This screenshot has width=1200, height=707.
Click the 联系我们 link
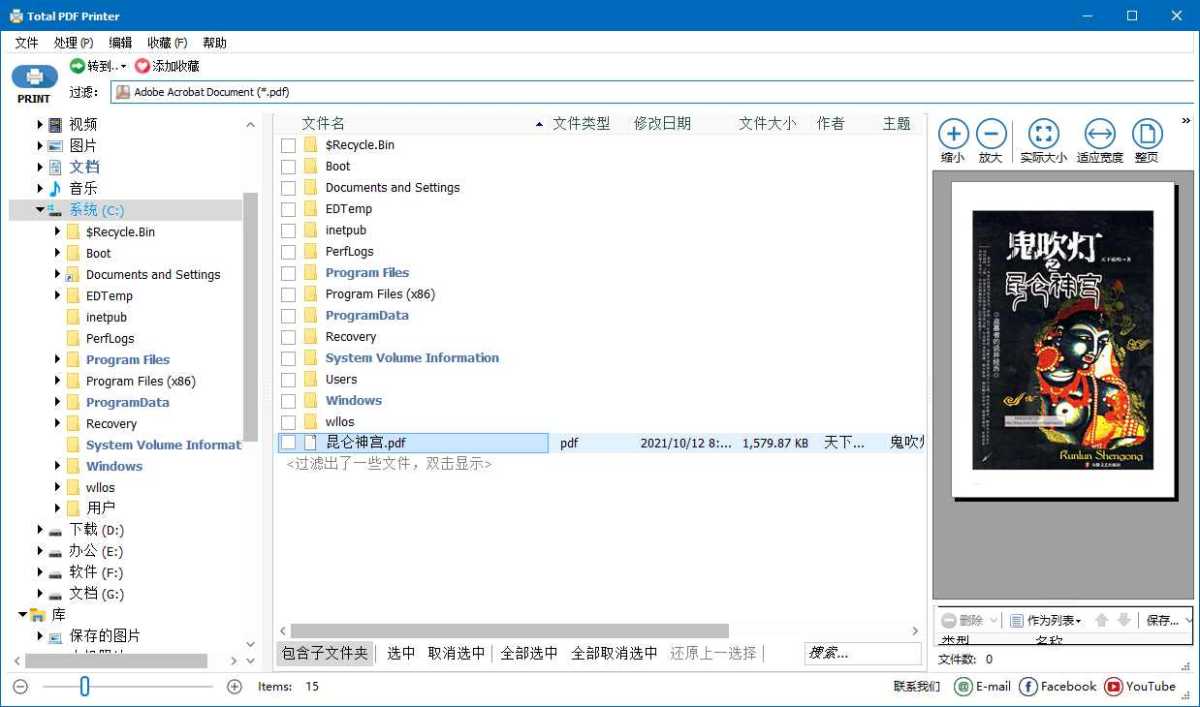point(917,687)
